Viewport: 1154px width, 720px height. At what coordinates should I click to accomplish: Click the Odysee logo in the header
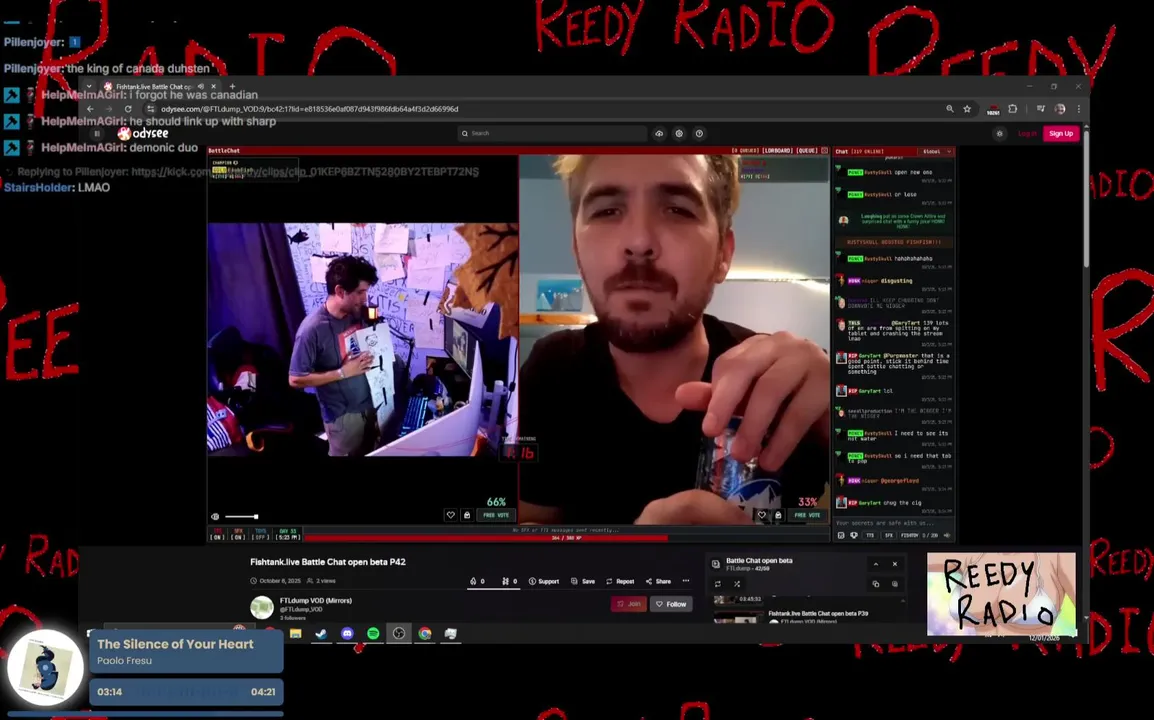[x=143, y=133]
